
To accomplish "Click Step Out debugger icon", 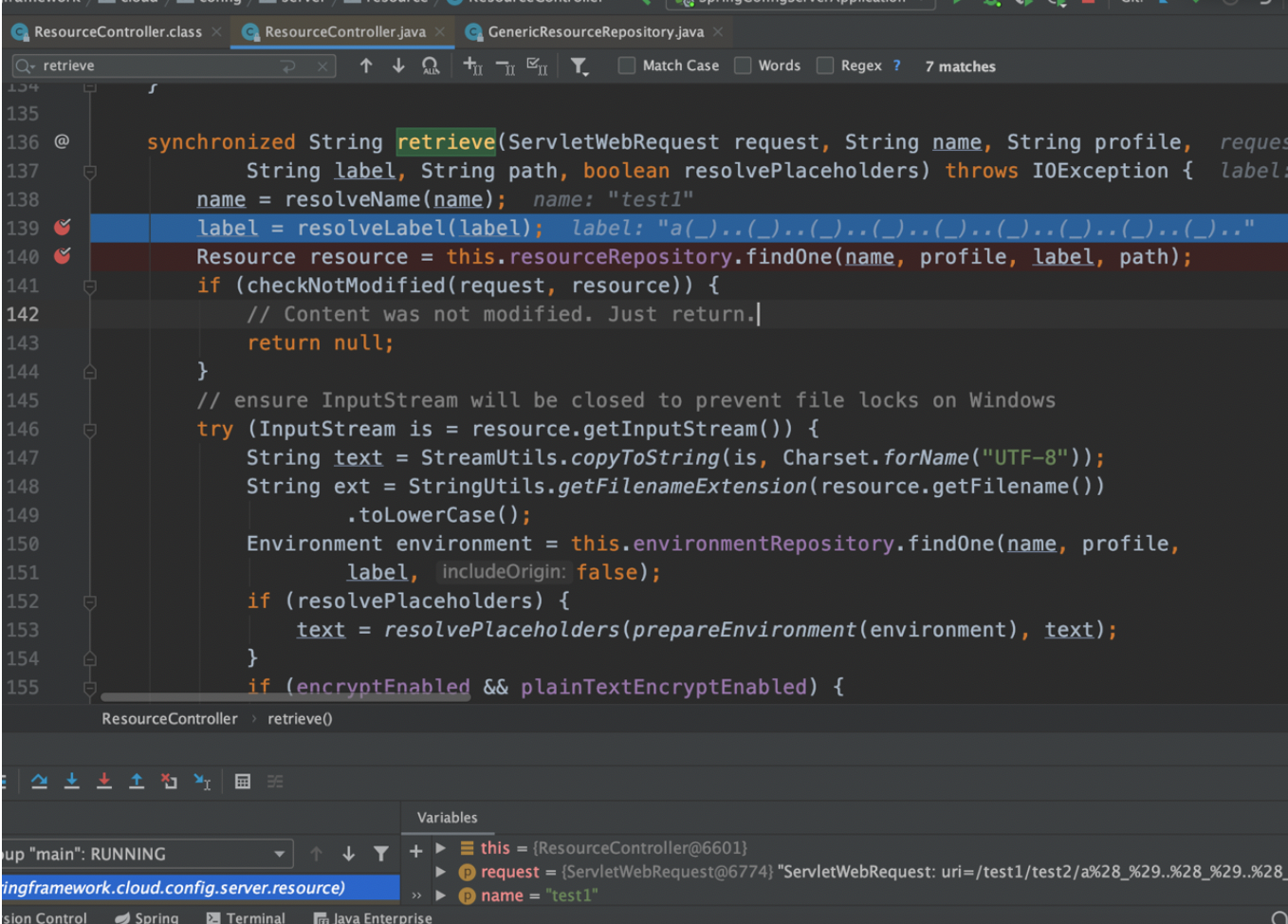I will click(x=137, y=781).
